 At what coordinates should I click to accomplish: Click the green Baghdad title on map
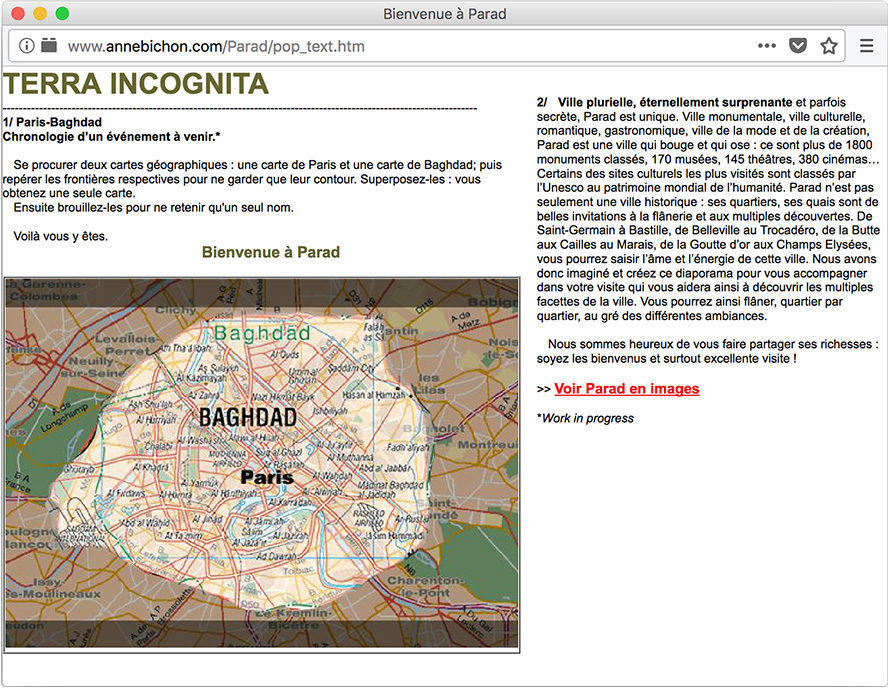pos(262,332)
